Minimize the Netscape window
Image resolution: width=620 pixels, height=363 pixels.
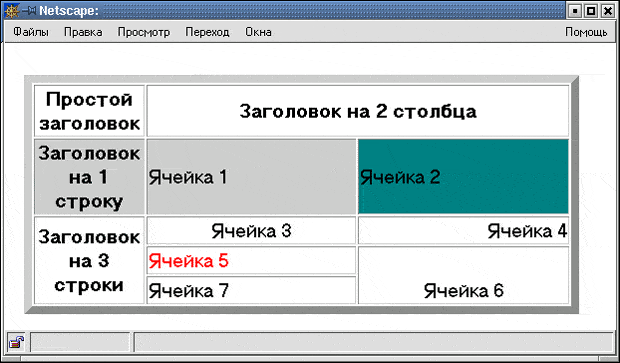(574, 11)
